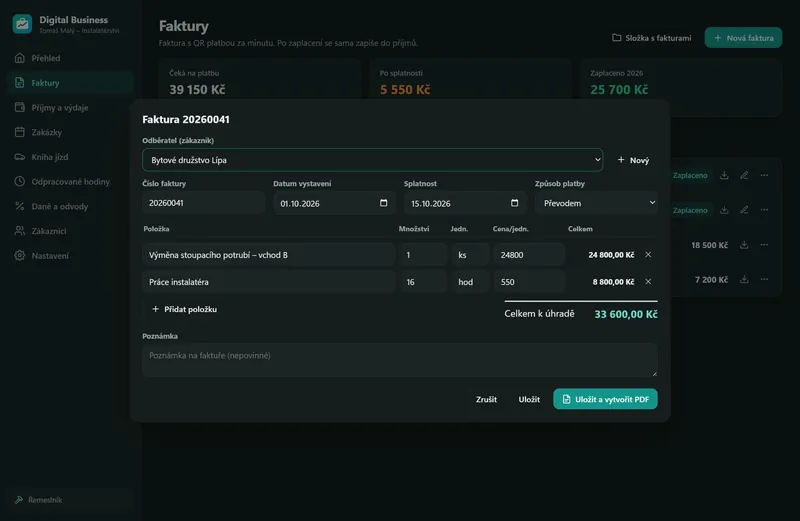Edit unit price 550 field
This screenshot has width=800, height=521.
point(529,282)
